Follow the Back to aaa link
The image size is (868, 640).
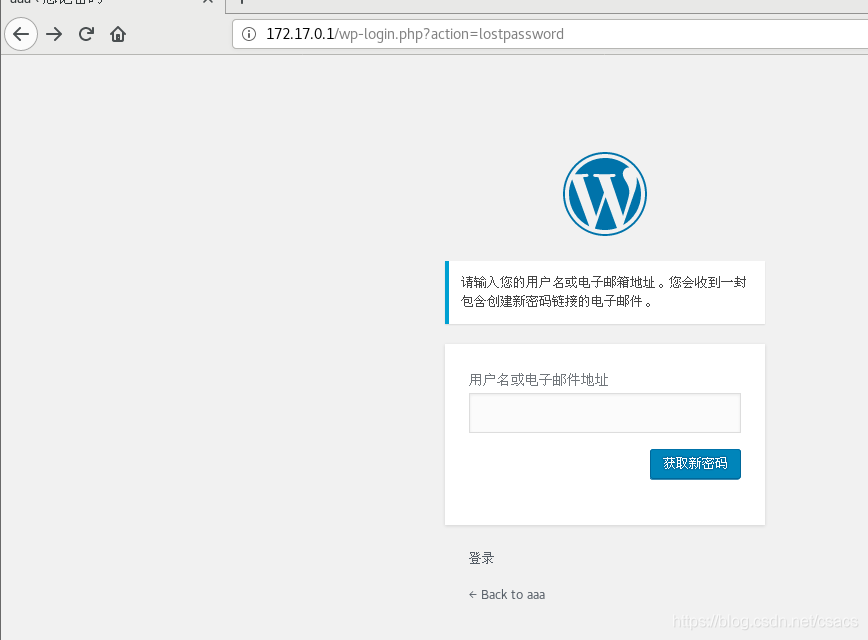tap(507, 595)
